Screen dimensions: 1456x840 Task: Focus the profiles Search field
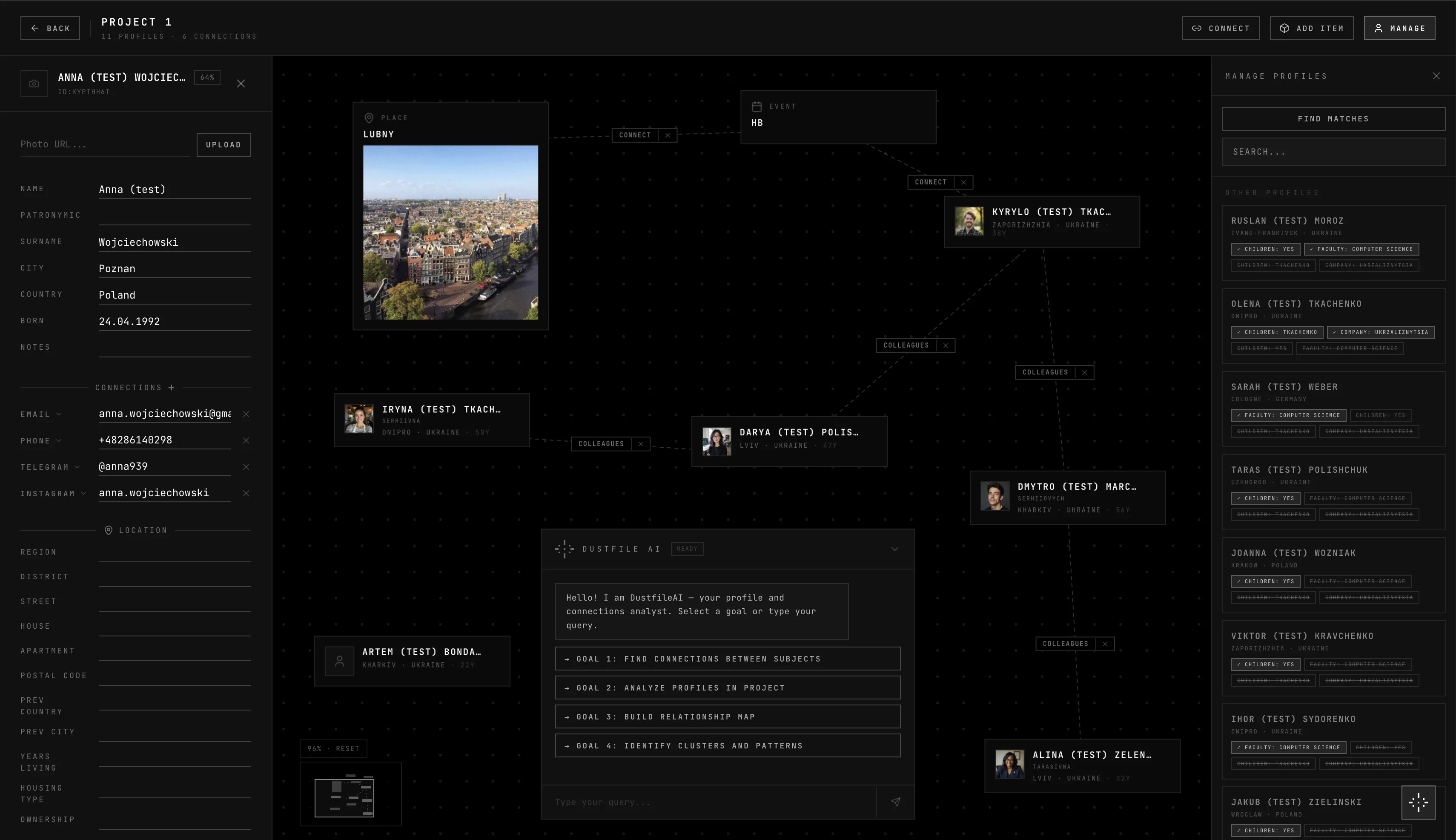pyautogui.click(x=1333, y=152)
